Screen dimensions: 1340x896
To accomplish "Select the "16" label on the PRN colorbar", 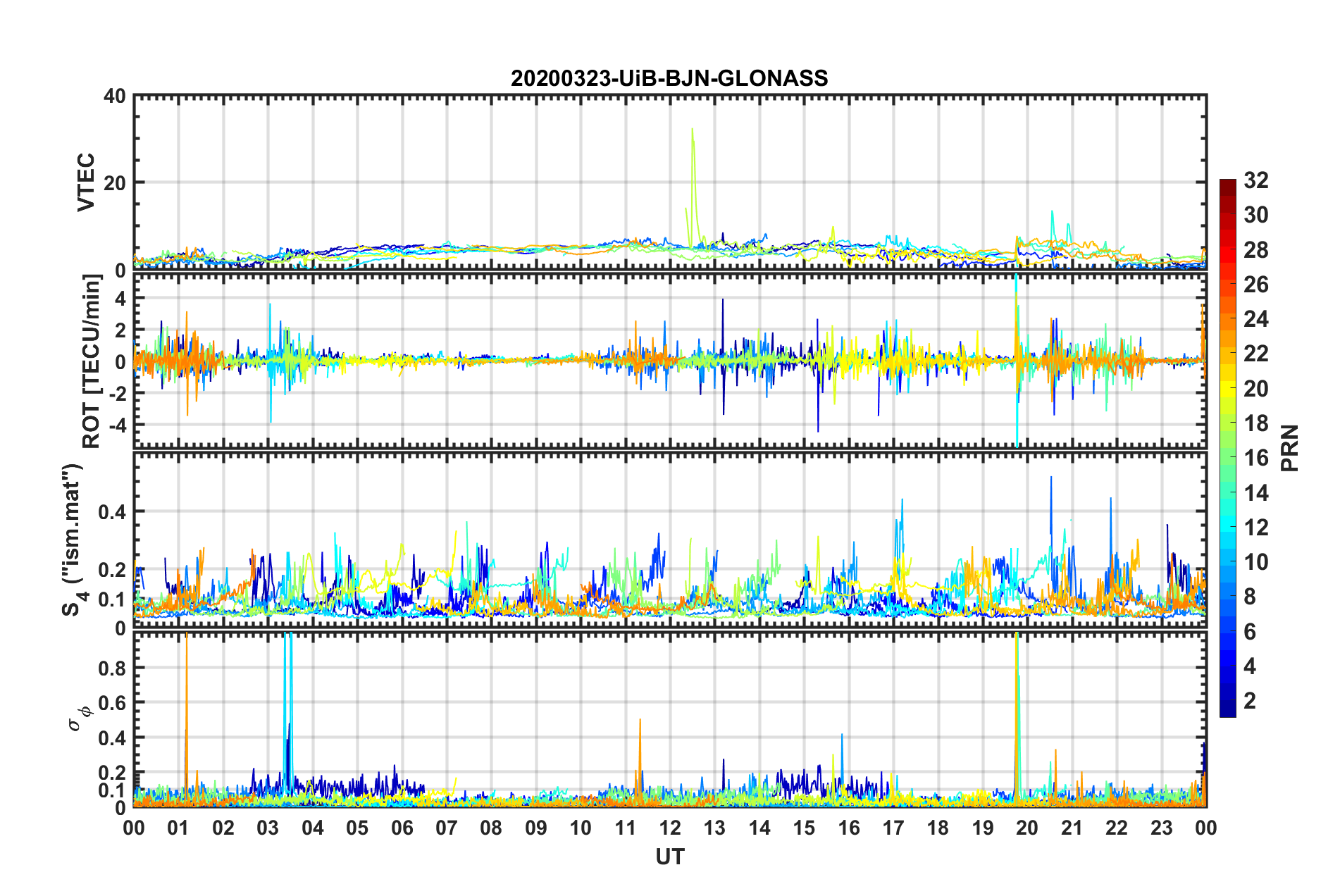I will [1256, 458].
